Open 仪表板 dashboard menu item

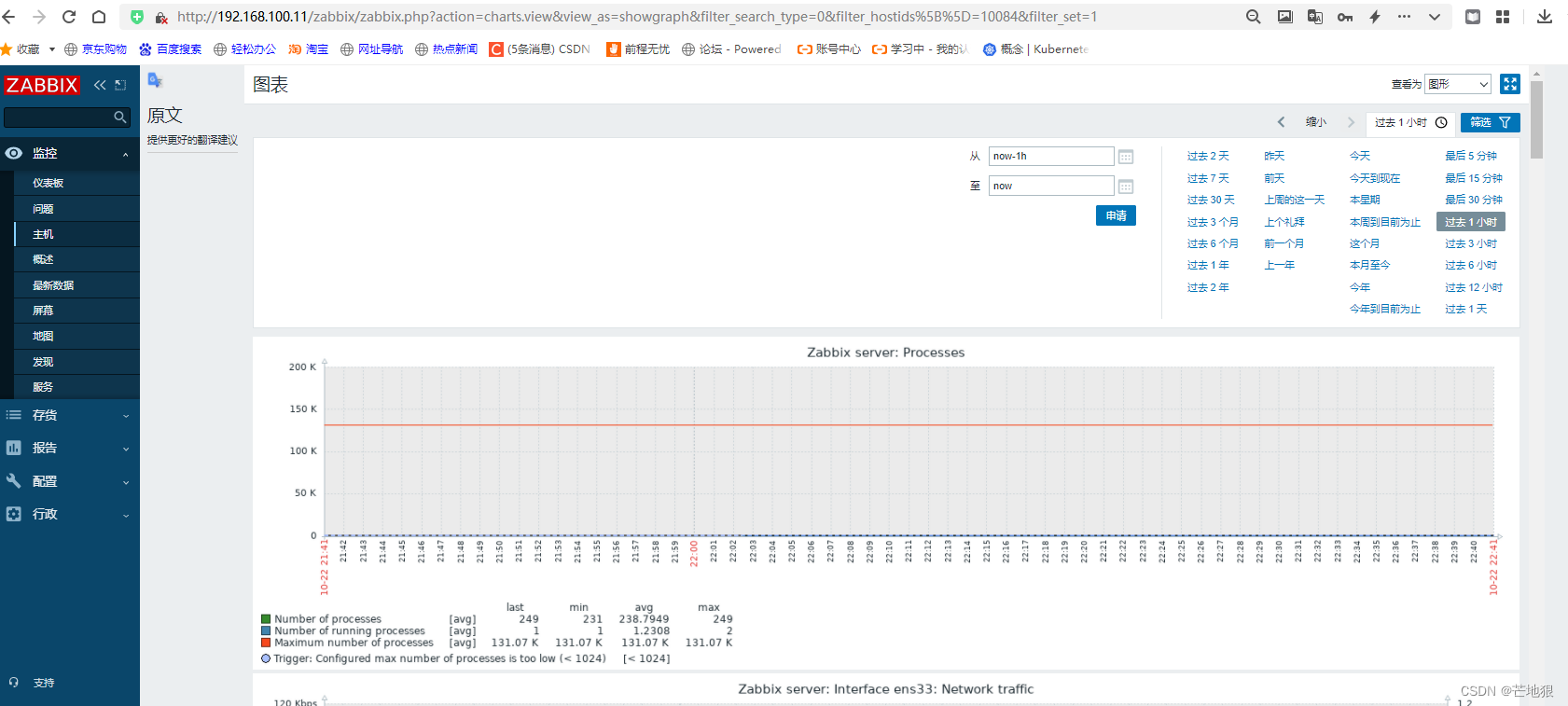tap(76, 183)
